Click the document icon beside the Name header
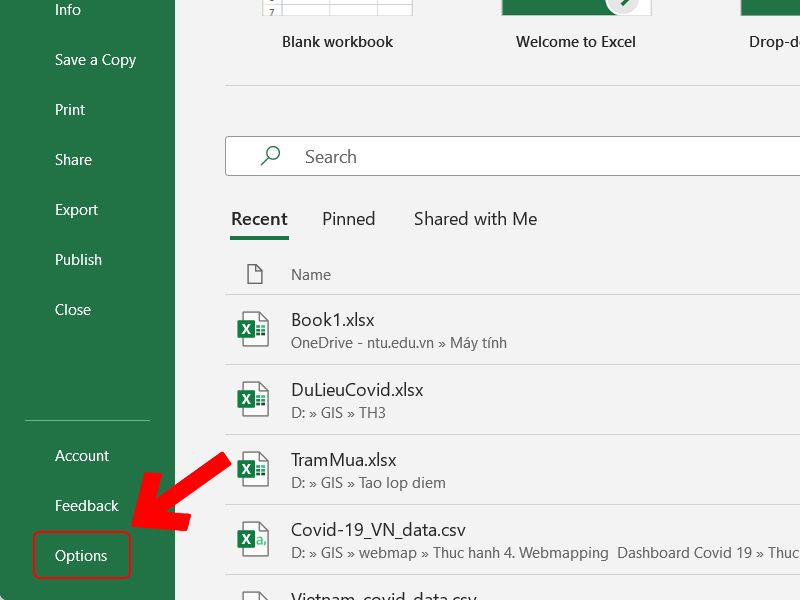The image size is (800, 600). 254,273
